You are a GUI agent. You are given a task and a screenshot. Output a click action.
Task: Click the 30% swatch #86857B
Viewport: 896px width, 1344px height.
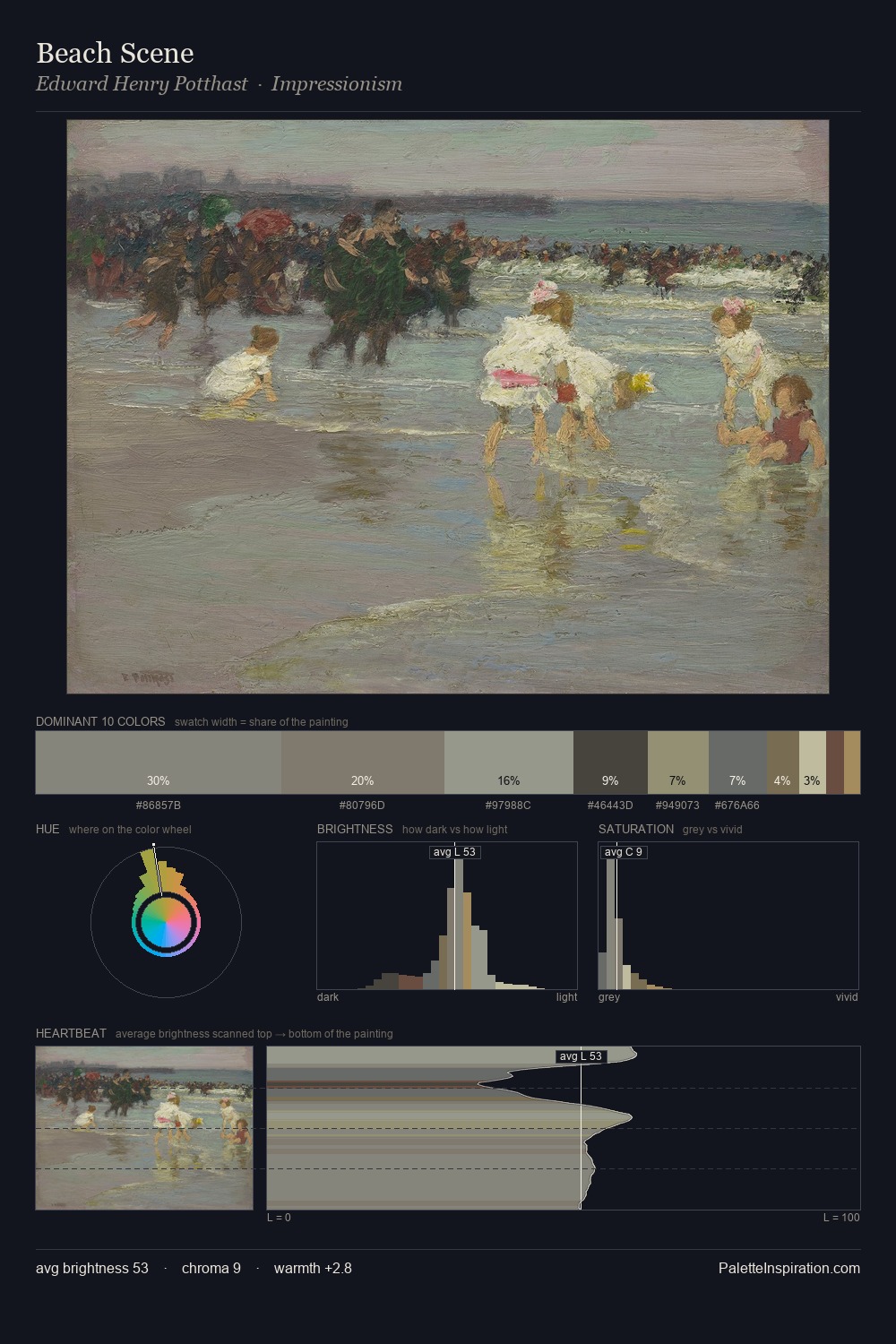[x=159, y=762]
